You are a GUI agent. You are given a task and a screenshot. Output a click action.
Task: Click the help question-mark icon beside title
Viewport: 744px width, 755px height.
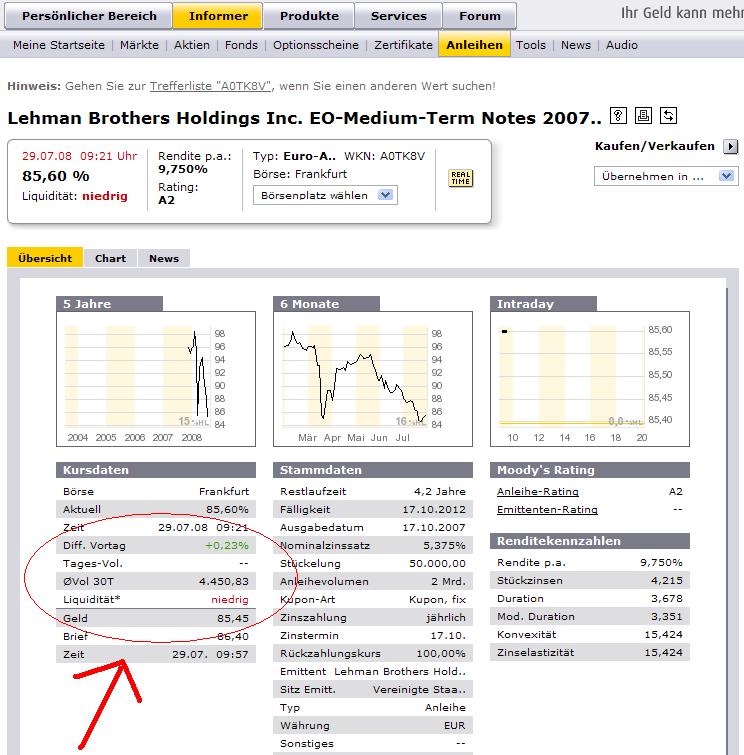[x=618, y=116]
